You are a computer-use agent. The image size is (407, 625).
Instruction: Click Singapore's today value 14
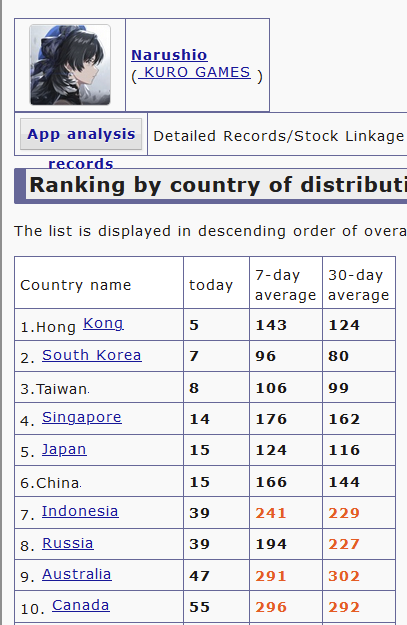(199, 419)
